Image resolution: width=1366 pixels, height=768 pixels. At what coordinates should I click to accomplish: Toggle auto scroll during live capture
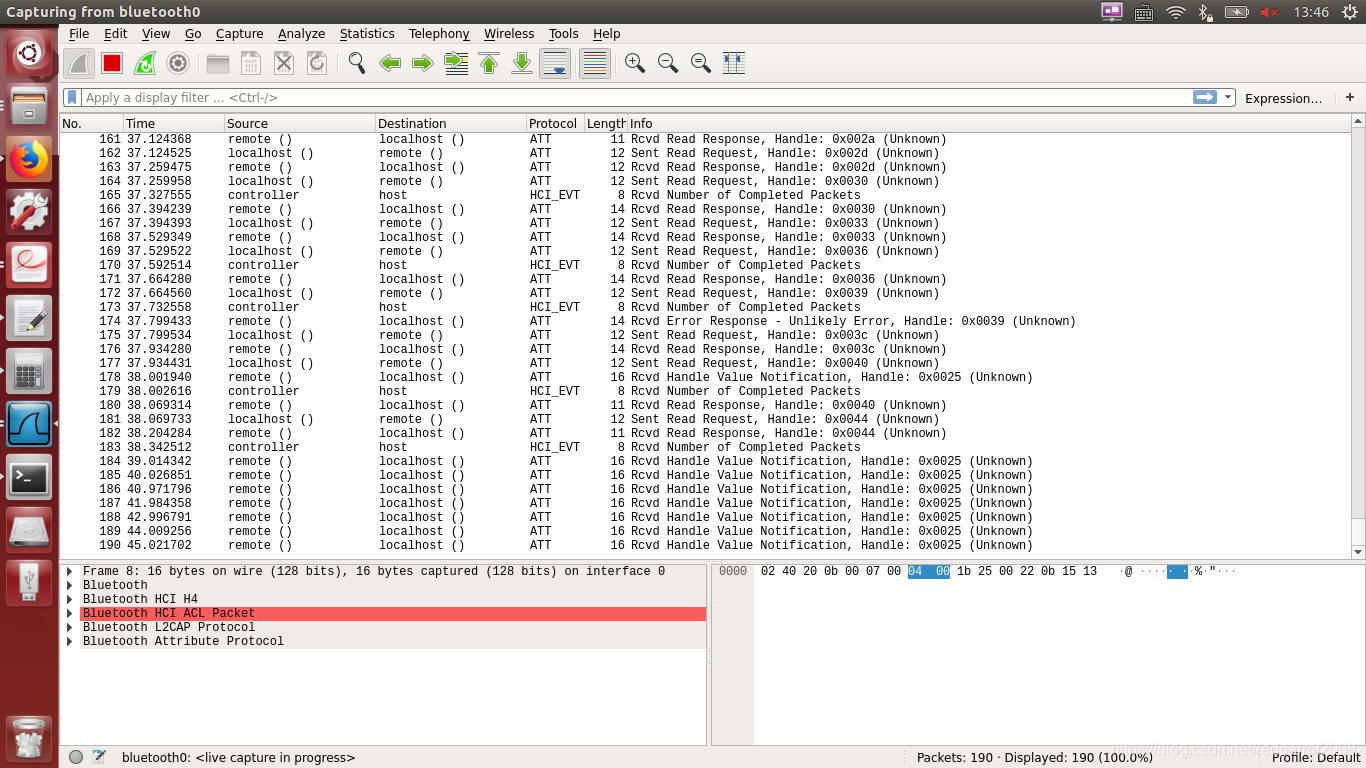tap(555, 63)
